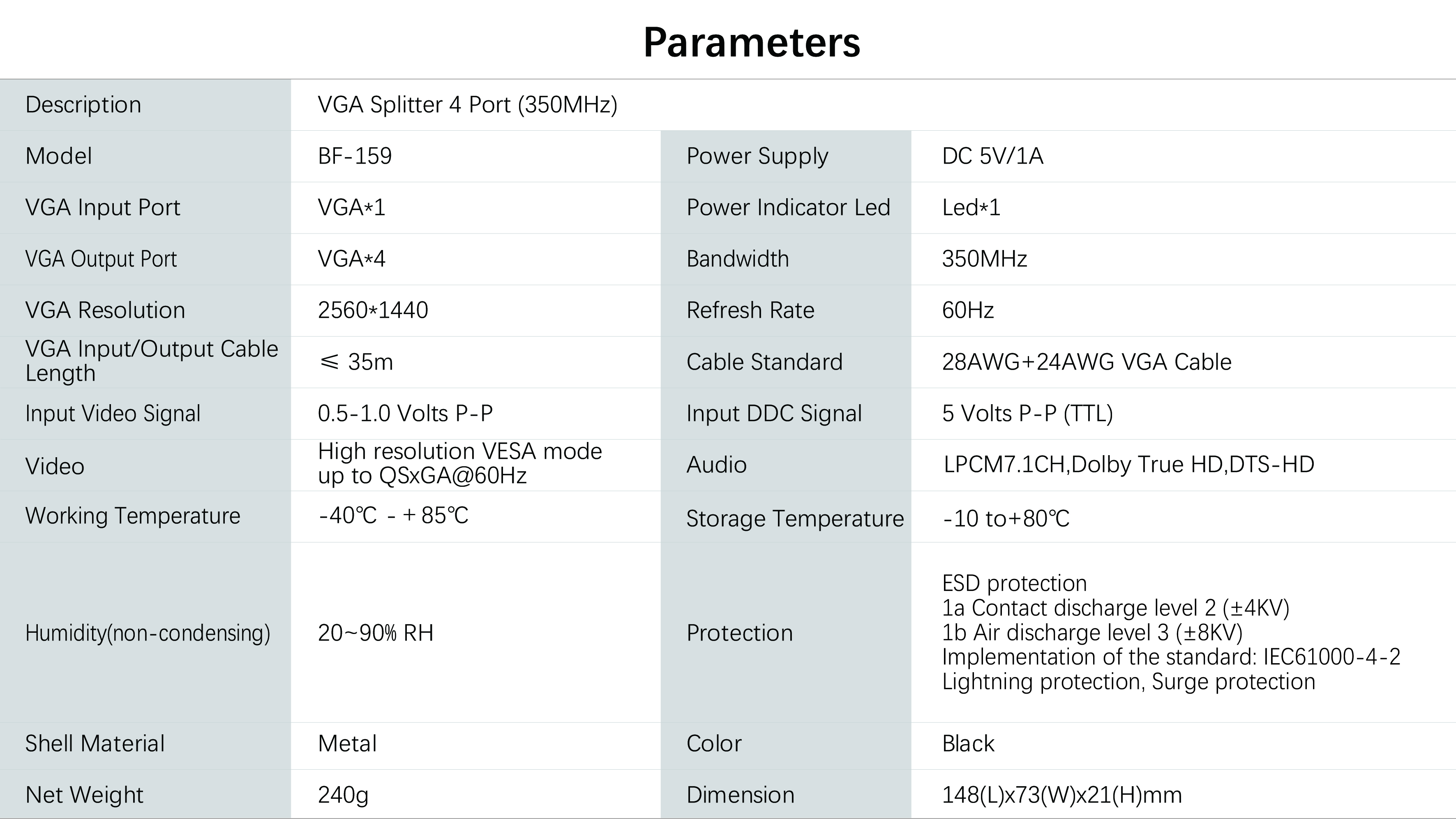Click the Parameters heading
Image resolution: width=1456 pixels, height=819 pixels.
(x=751, y=42)
